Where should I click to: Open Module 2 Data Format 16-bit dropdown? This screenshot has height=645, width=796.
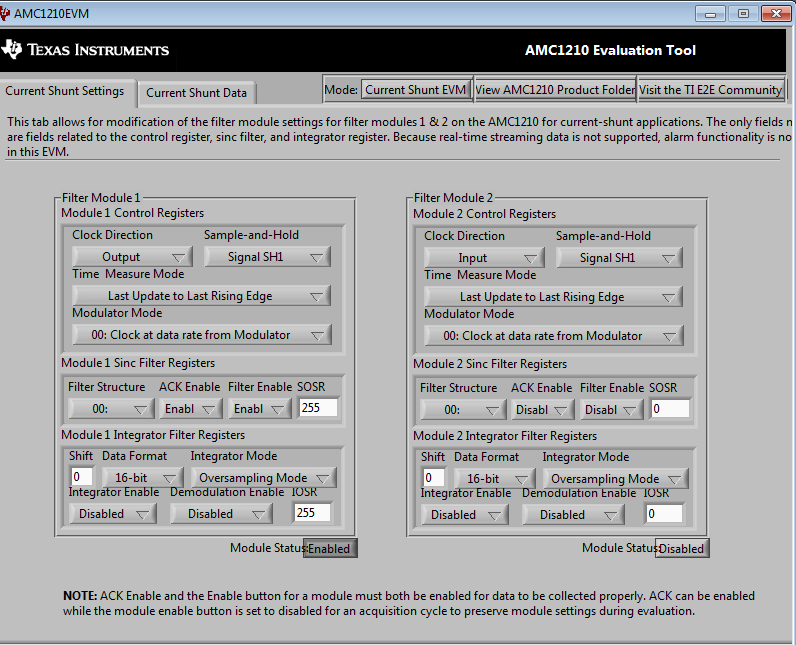[494, 479]
